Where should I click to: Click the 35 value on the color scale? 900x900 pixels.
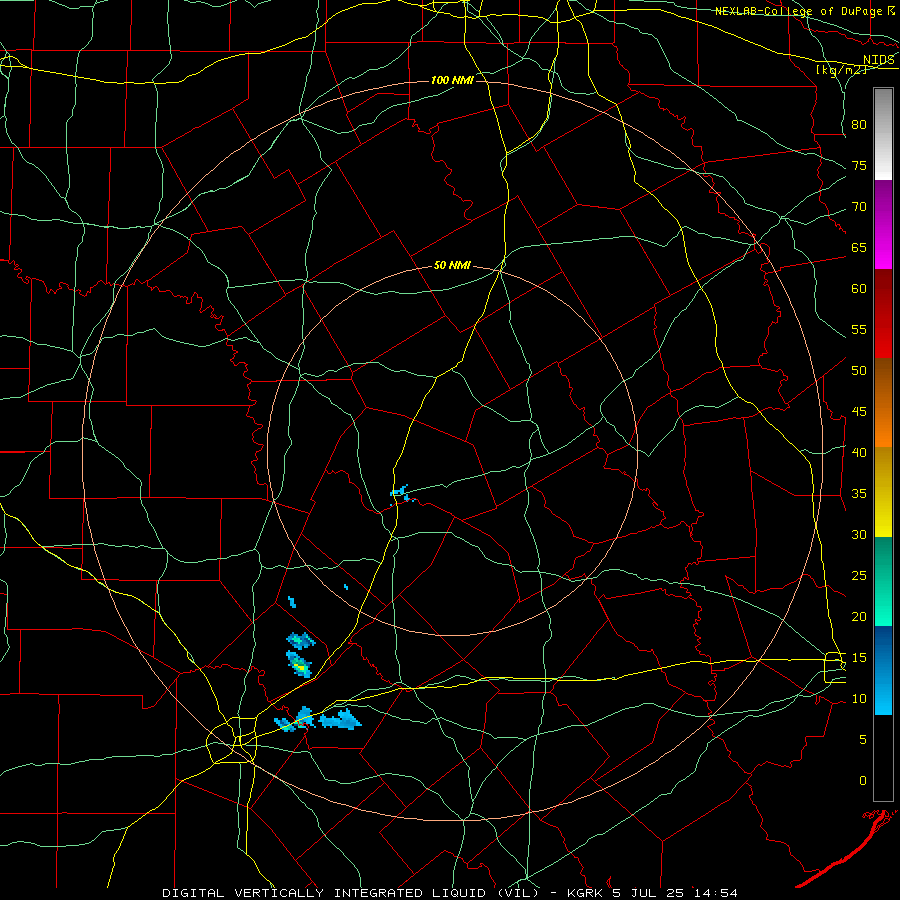[859, 494]
